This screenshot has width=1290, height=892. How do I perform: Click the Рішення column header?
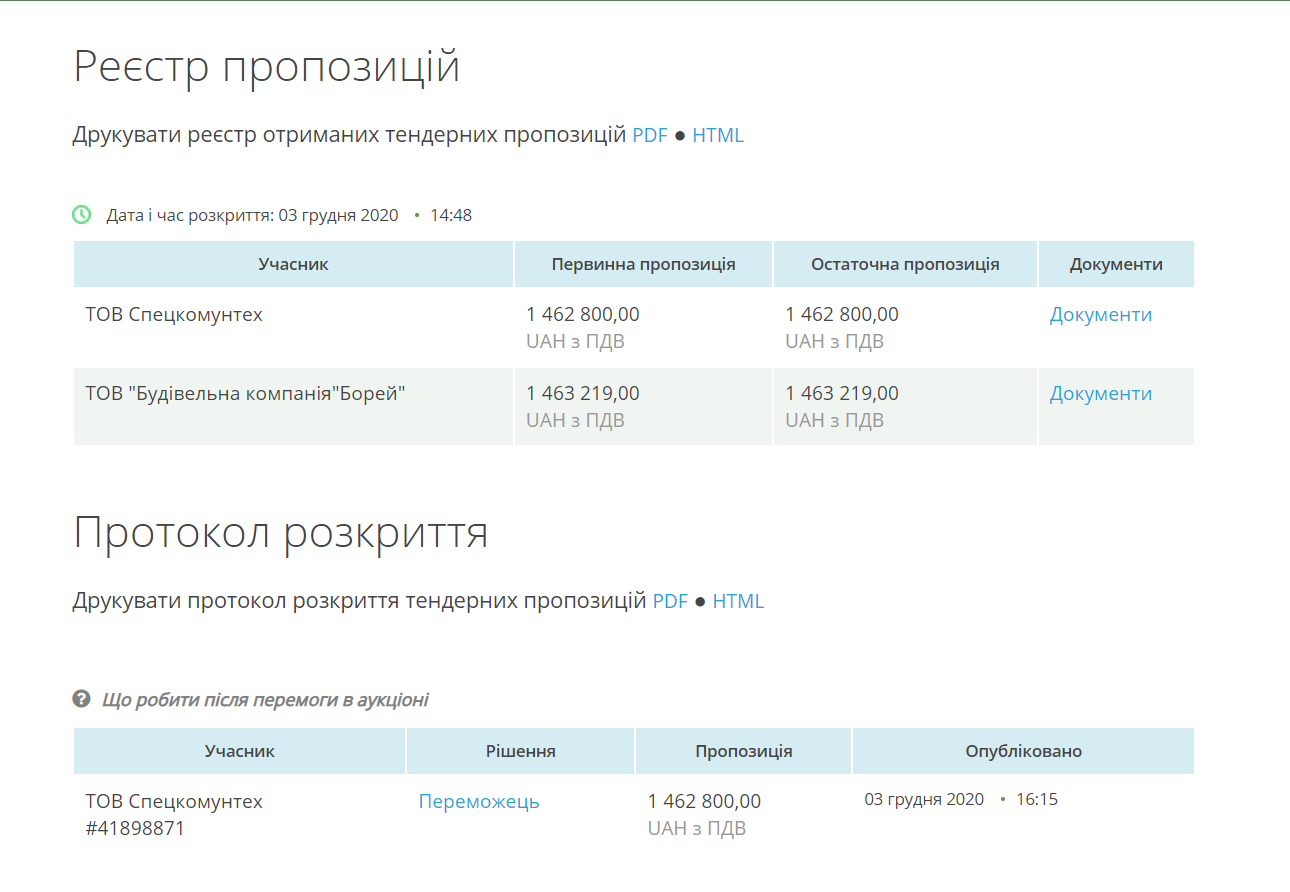[x=520, y=751]
